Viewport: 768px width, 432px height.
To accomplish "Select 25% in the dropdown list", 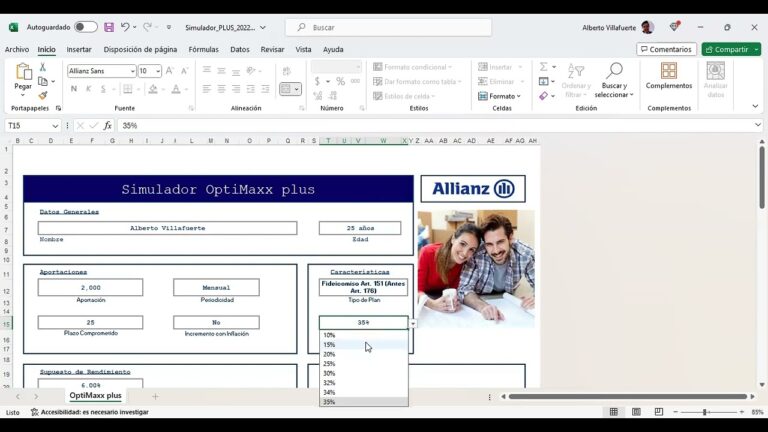I will pyautogui.click(x=363, y=364).
